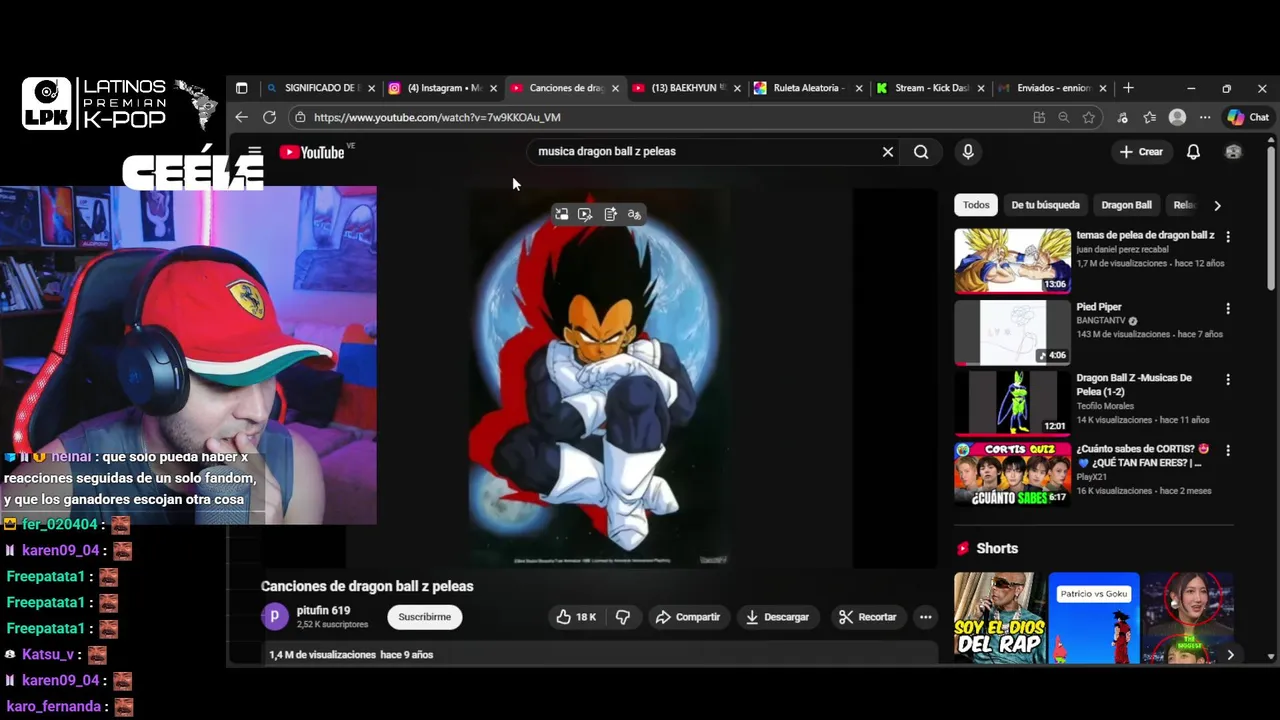Open options for 'Musicas De Pelea (1-2)'
Image resolution: width=1280 pixels, height=720 pixels.
pos(1228,380)
